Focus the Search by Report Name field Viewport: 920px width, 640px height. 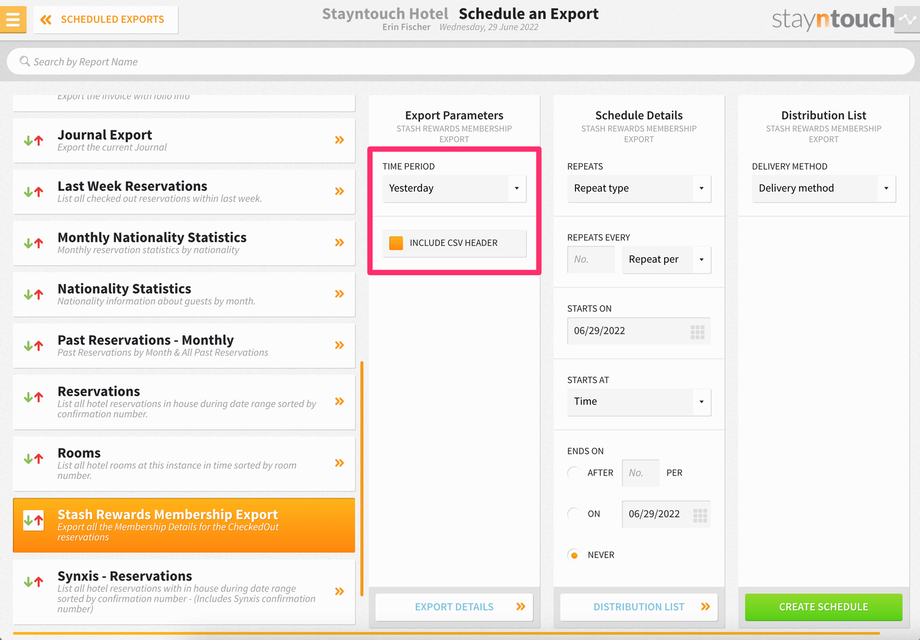coord(461,62)
